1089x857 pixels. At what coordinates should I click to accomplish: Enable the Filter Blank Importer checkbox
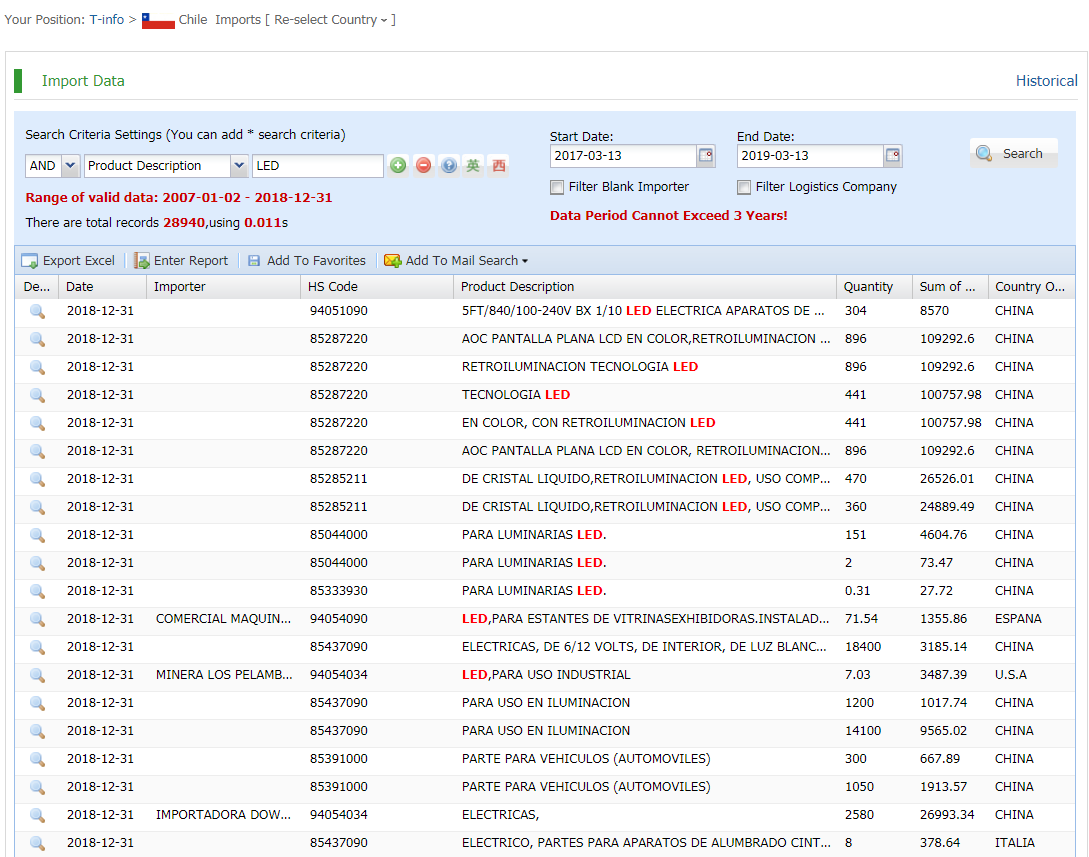[x=557, y=187]
